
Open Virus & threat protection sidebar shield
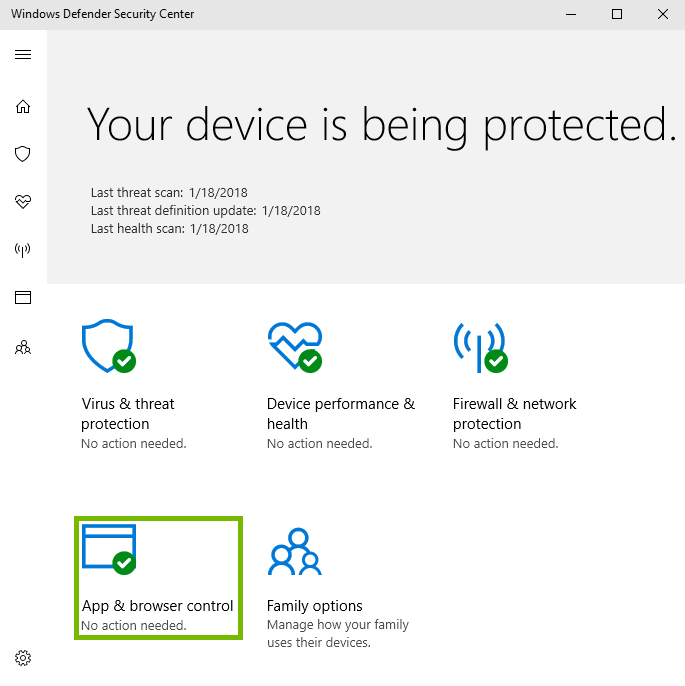23,154
